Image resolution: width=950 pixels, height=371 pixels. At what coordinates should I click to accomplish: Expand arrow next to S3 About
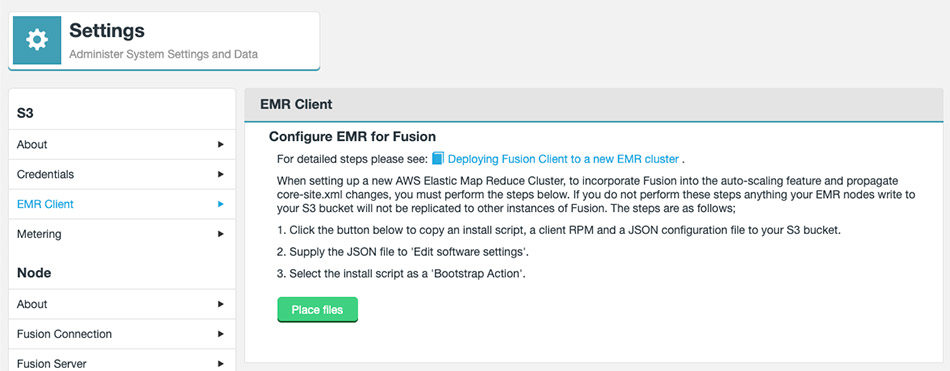tap(221, 144)
